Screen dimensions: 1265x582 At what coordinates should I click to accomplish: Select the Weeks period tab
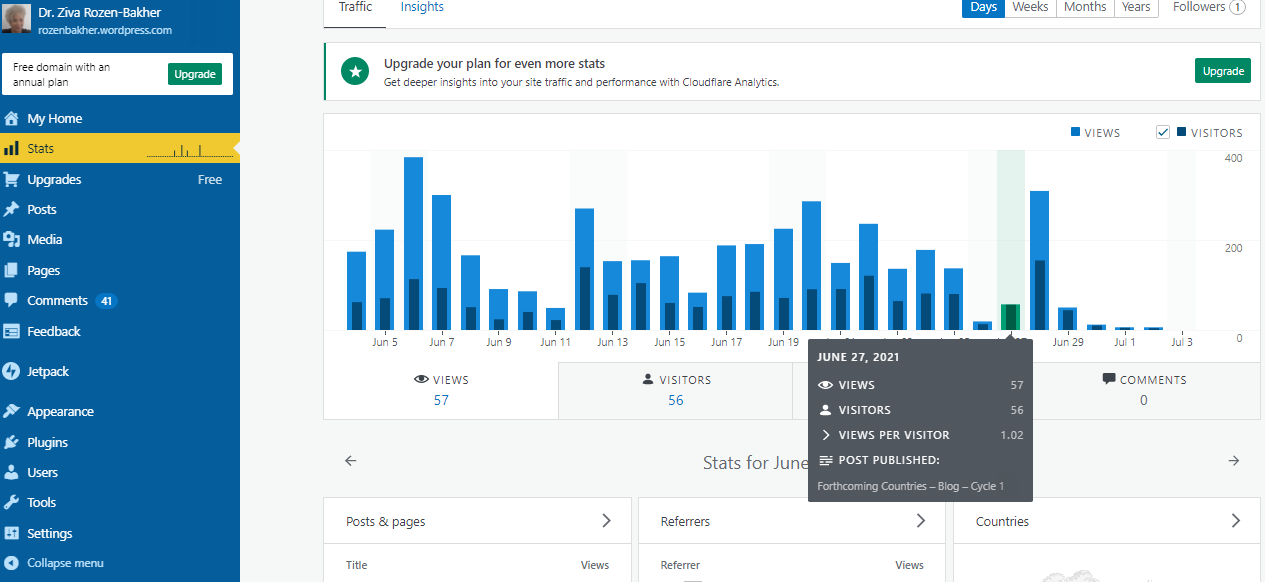pos(1030,7)
